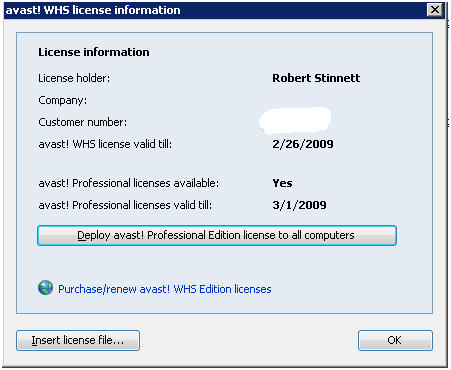Viewport: 451px width, 370px height.
Task: Select the date 2/26/2009
Action: tap(303, 144)
